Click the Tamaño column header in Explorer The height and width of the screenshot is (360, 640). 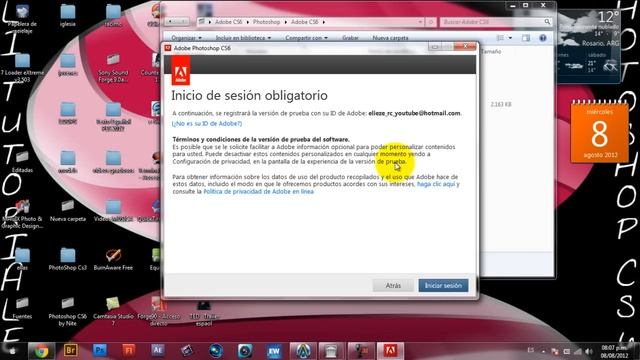click(491, 51)
